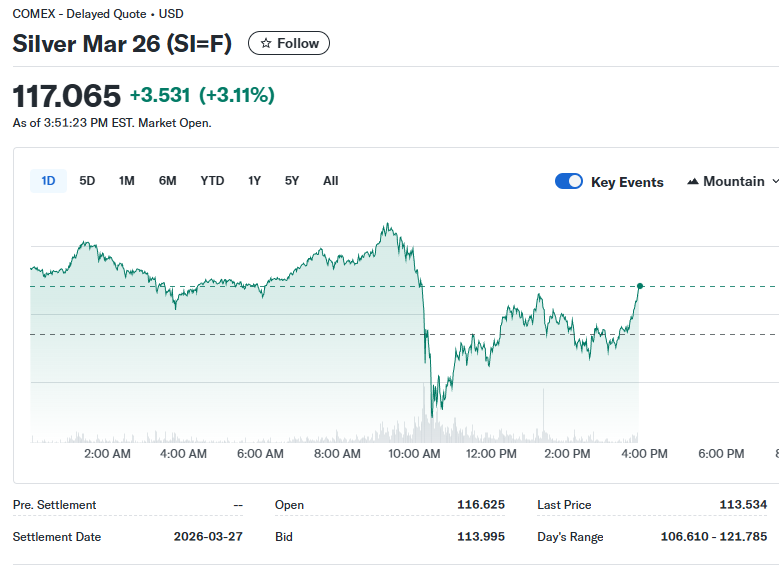Click the +3.531 (+3.11%) price change
This screenshot has width=779, height=578.
pos(202,96)
